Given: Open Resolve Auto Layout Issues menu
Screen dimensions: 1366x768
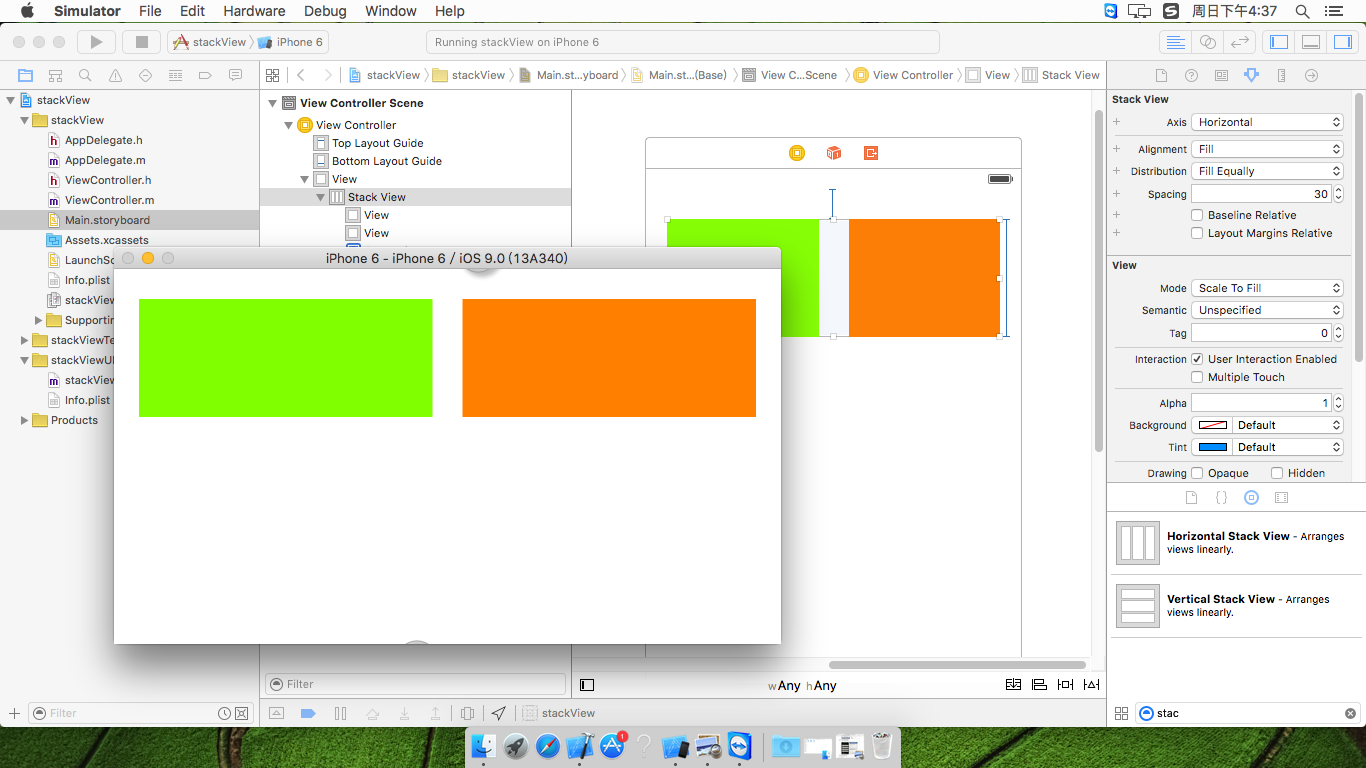Looking at the screenshot, I should (x=1091, y=685).
